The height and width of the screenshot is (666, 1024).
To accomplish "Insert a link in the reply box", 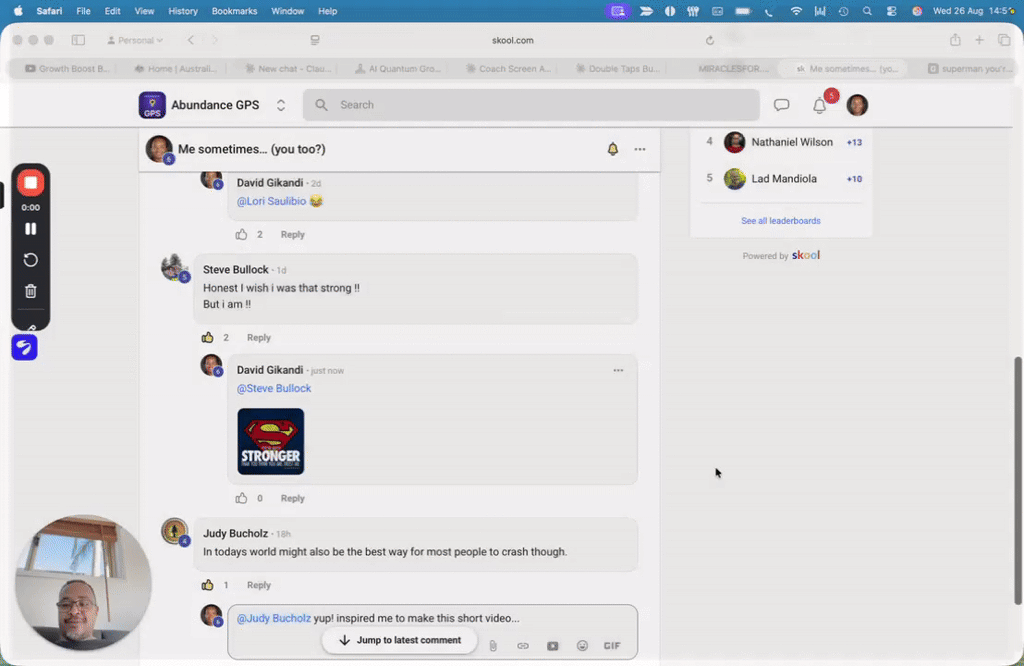I will (522, 646).
